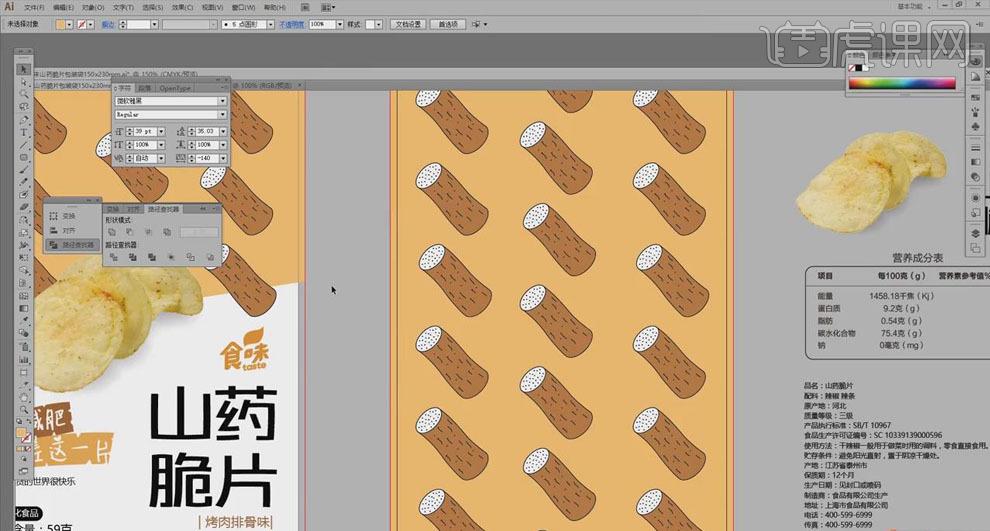Screen dimensions: 990x531
Task: Open the stroke weight dropdown in control bar
Action: [x=155, y=24]
